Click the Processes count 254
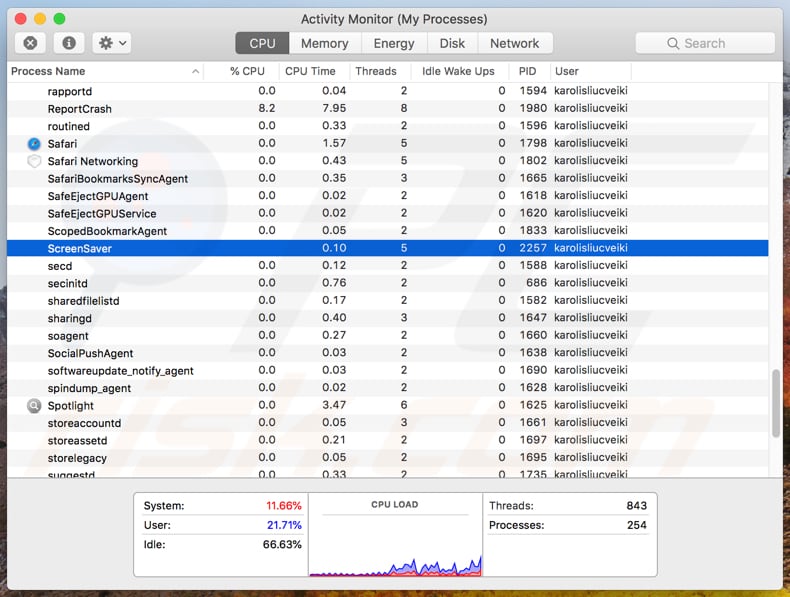Screen dimensions: 790x597 [x=637, y=525]
